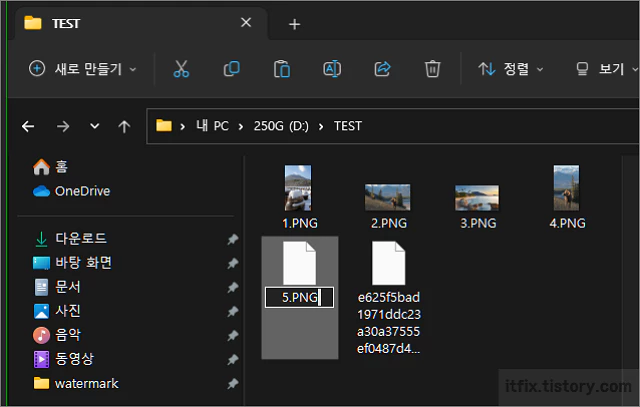Click the Rename icon in toolbar

332,69
